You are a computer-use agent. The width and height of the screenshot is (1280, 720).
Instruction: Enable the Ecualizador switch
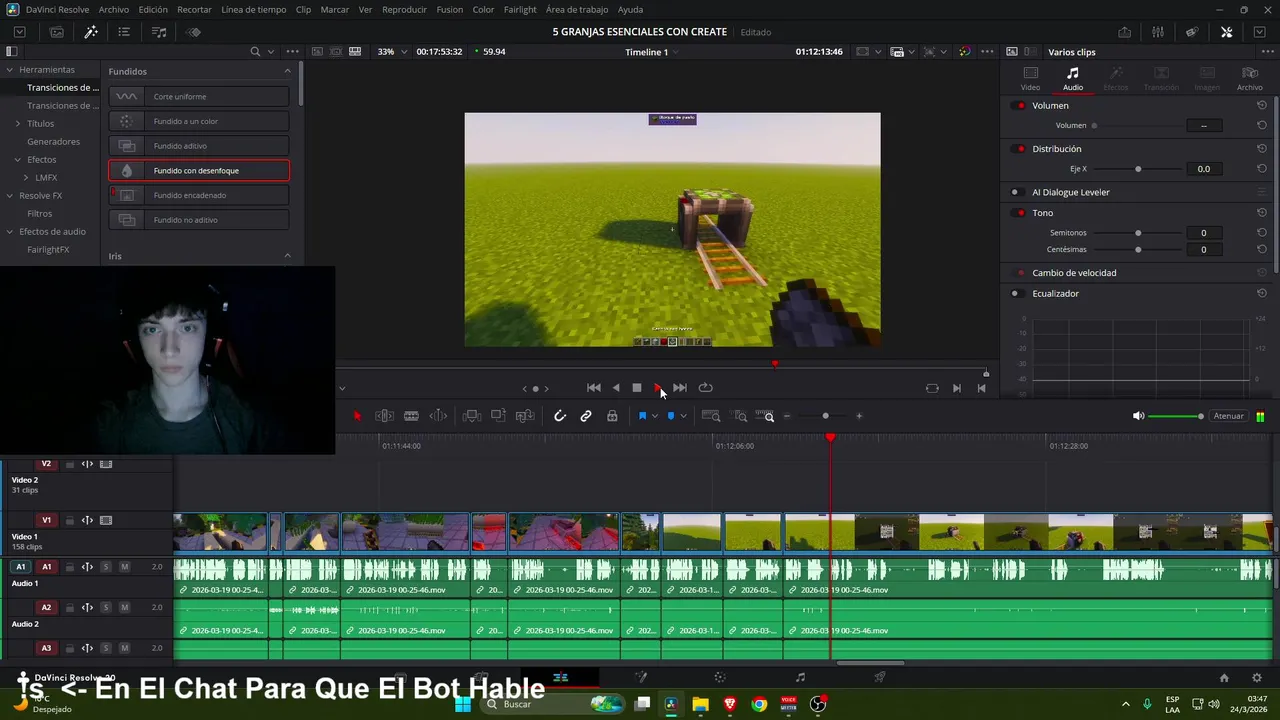pyautogui.click(x=1016, y=294)
